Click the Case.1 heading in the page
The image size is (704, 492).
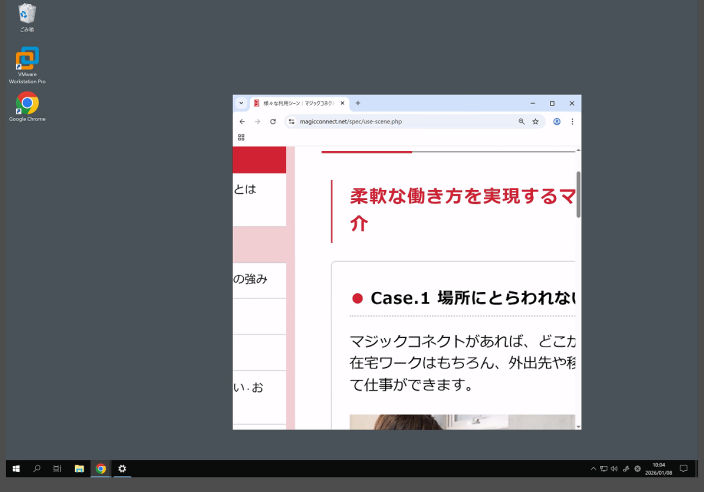[470, 298]
